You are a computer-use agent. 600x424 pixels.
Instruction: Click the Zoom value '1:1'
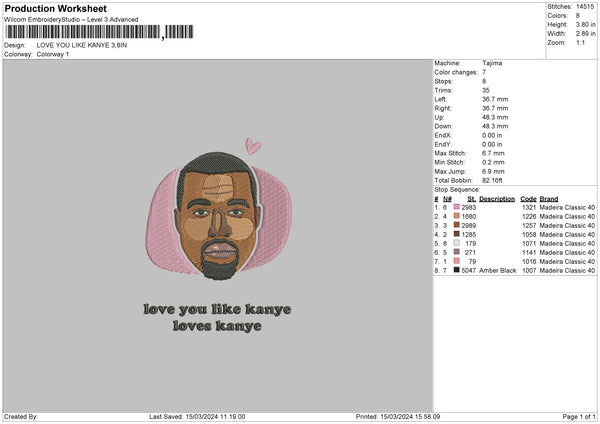(580, 42)
